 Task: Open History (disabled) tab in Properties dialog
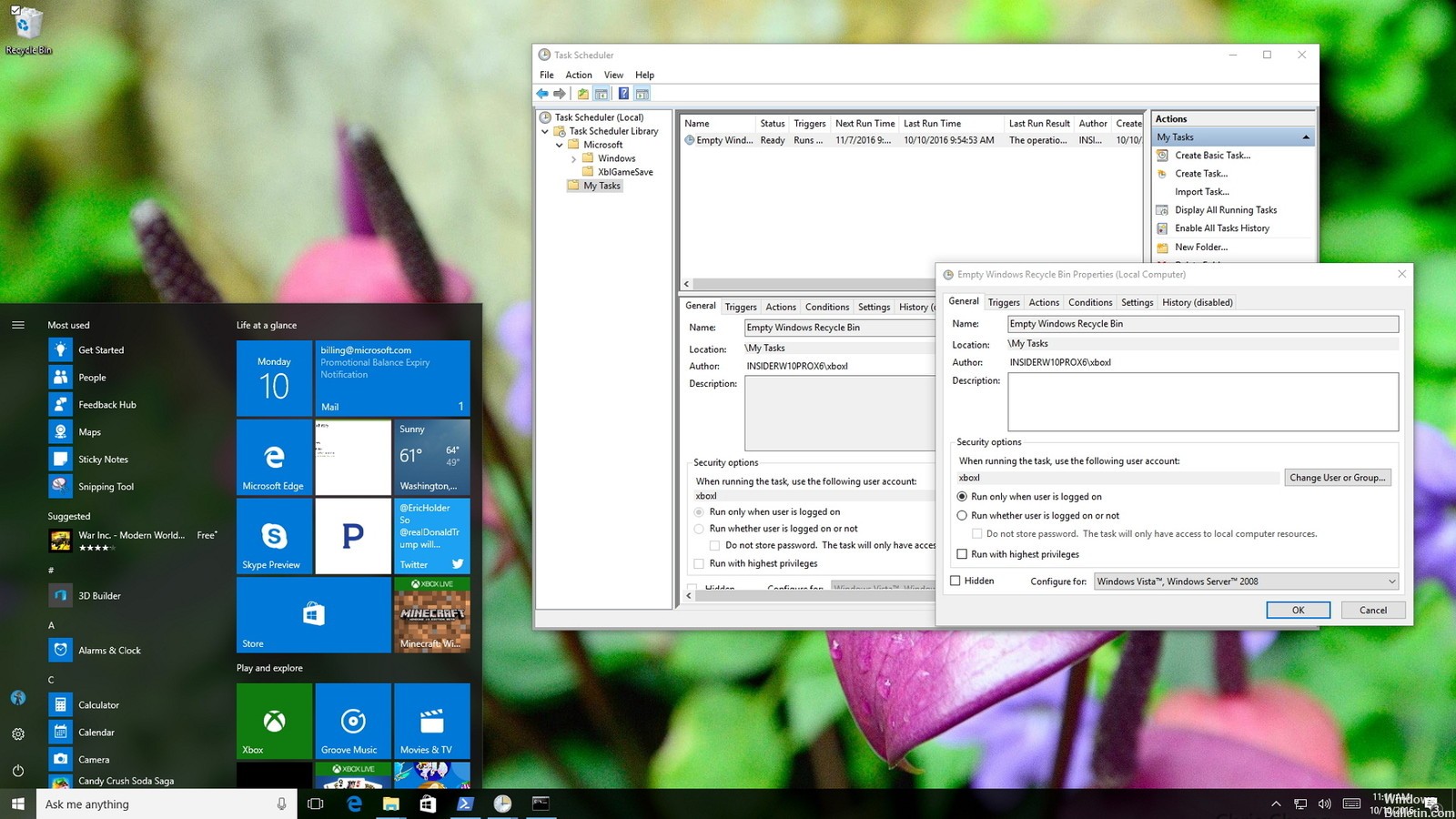[1198, 302]
